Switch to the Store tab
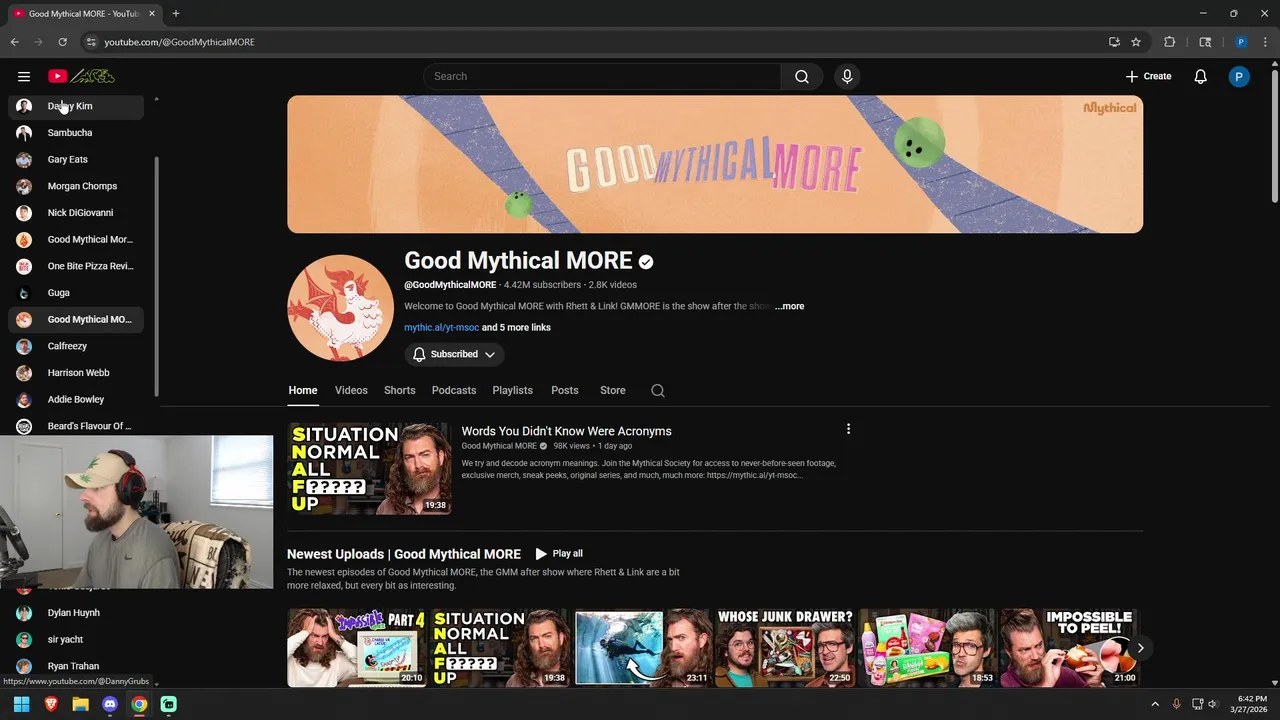Screen dimensions: 1280x720 (612, 390)
